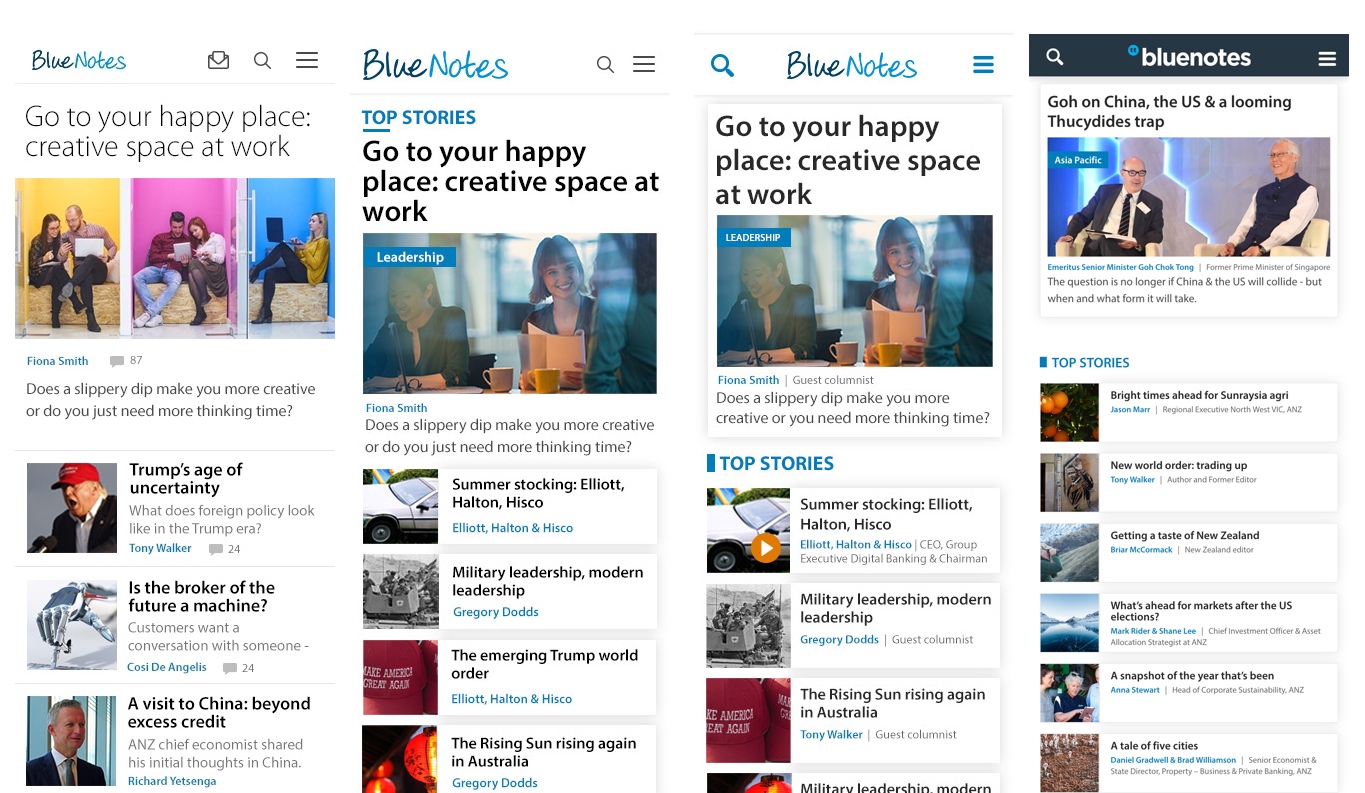The width and height of the screenshot is (1365, 793).
Task: Open Jason Marr author link
Action: 1130,410
